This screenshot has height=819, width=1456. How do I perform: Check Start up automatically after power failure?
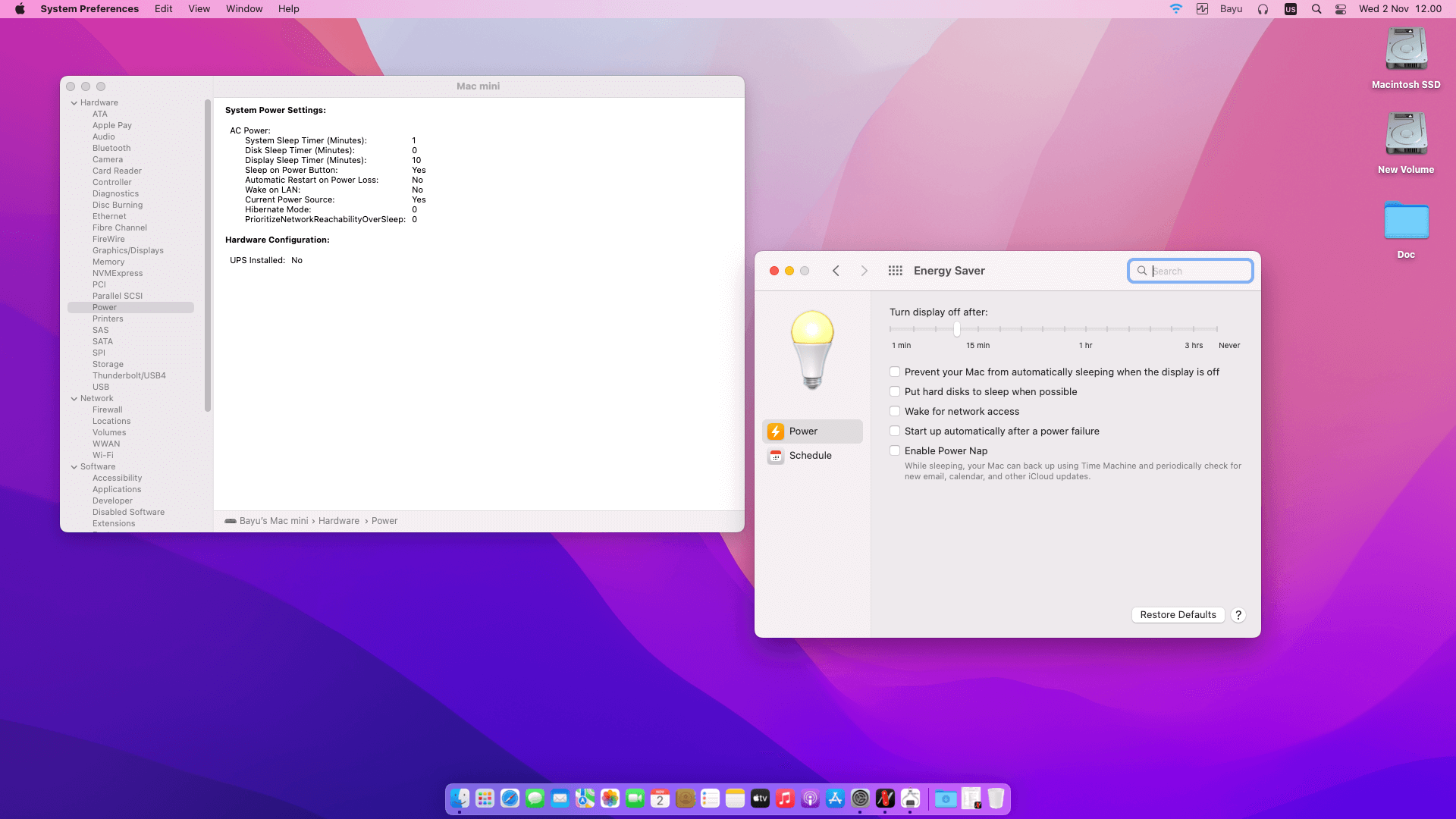895,431
